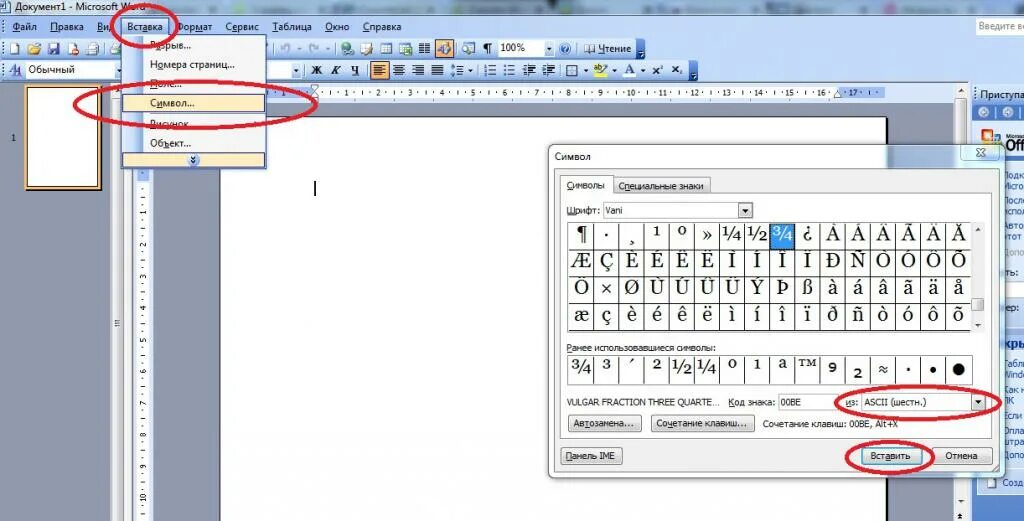1024x521 pixels.
Task: Select page 1 thumbnail
Action: click(63, 137)
